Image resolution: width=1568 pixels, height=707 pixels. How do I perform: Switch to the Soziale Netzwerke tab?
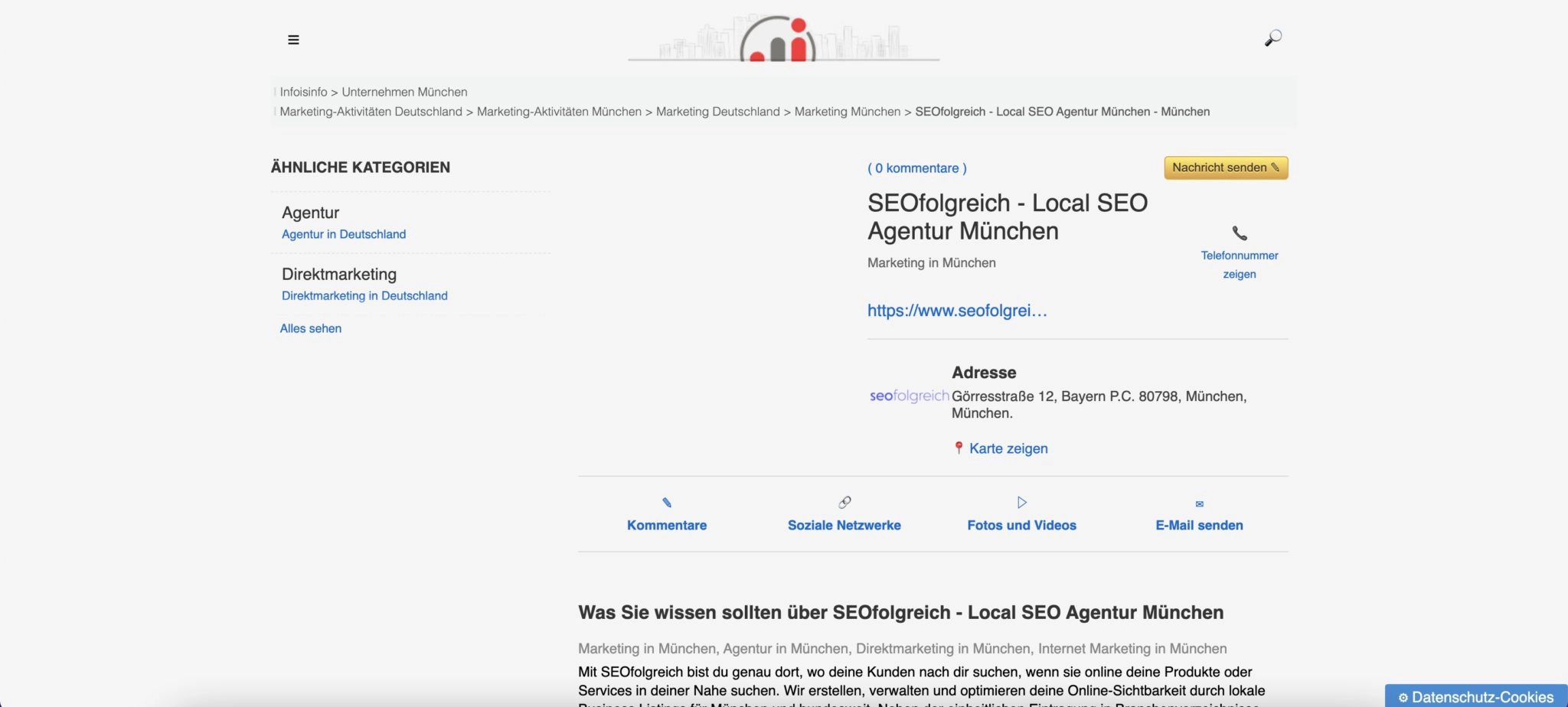point(844,526)
